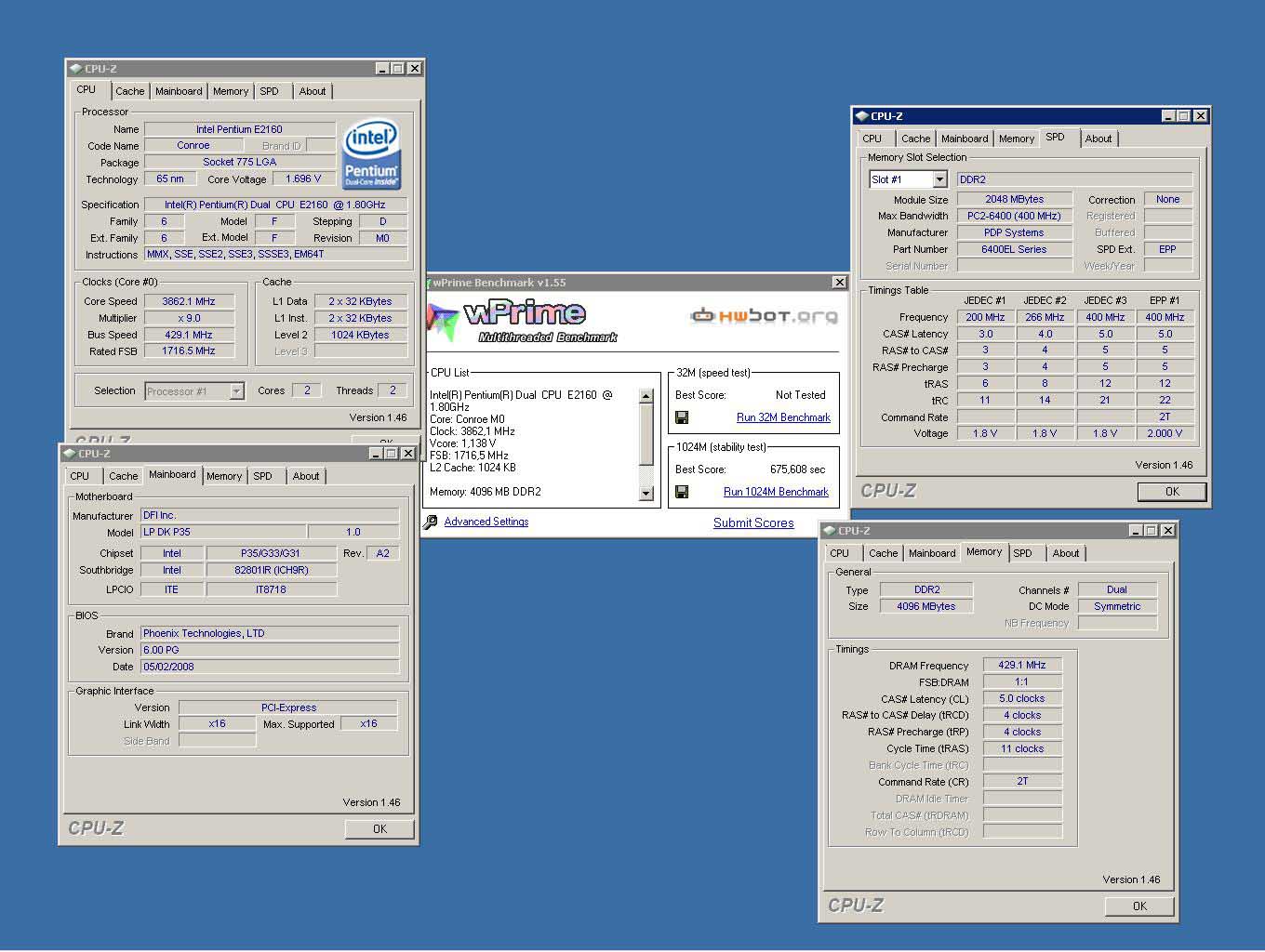Viewport: 1265px width, 952px height.
Task: Click Bus Speed value 429.1 MHz in CPU window
Action: tap(189, 335)
